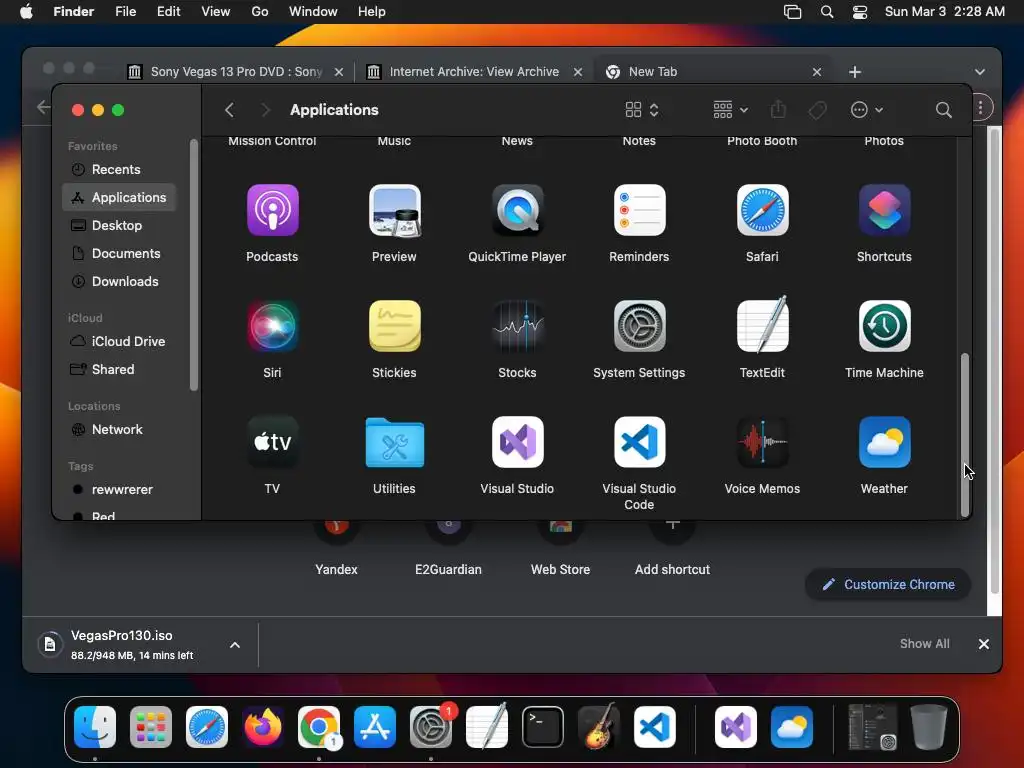
Task: Open the Utilities folder
Action: (394, 442)
